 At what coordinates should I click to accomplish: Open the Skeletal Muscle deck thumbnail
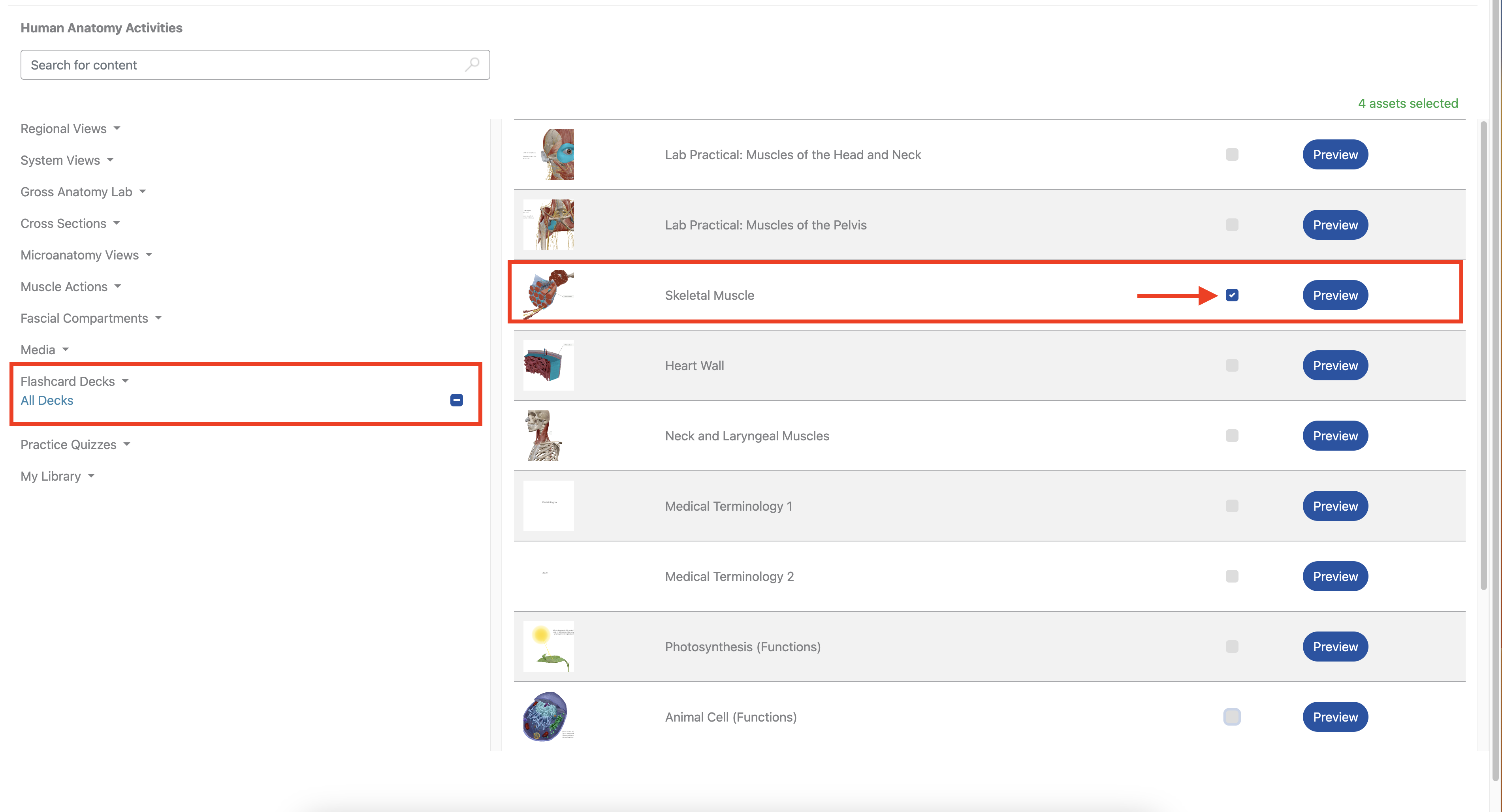pyautogui.click(x=548, y=294)
